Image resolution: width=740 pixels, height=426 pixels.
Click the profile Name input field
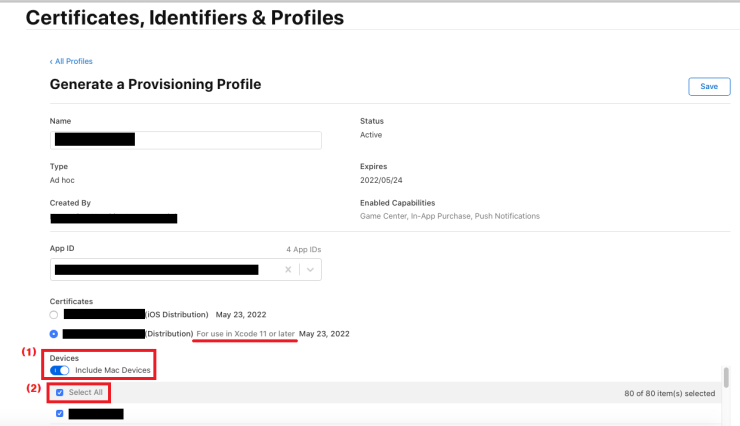click(x=185, y=140)
